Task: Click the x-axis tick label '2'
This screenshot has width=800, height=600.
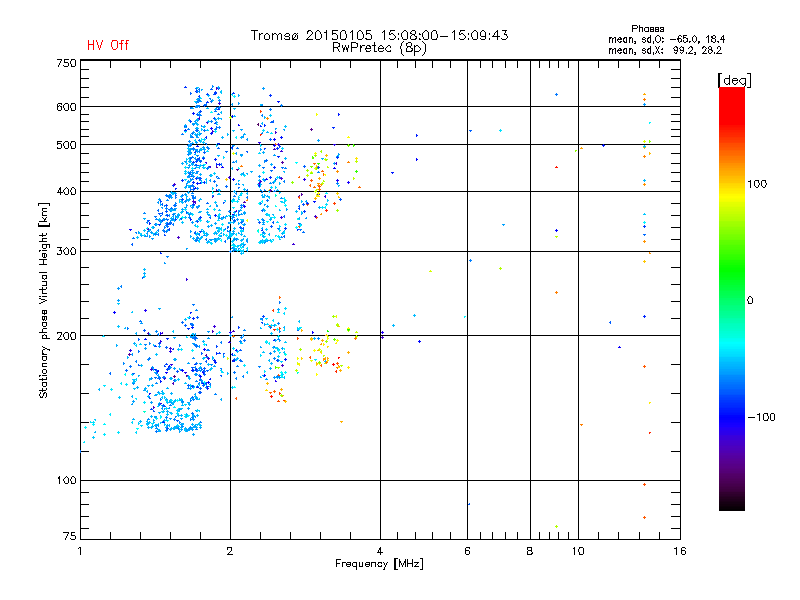Action: point(230,551)
